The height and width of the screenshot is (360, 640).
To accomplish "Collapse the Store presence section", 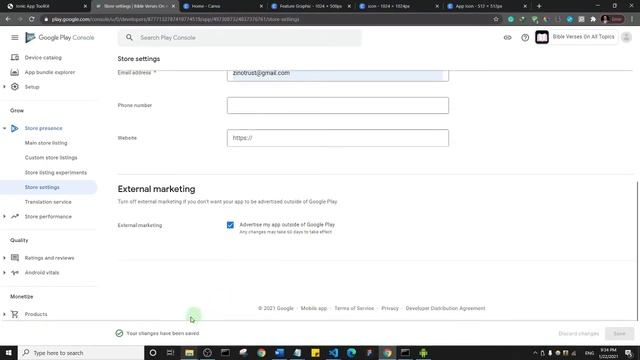I will 4,128.
